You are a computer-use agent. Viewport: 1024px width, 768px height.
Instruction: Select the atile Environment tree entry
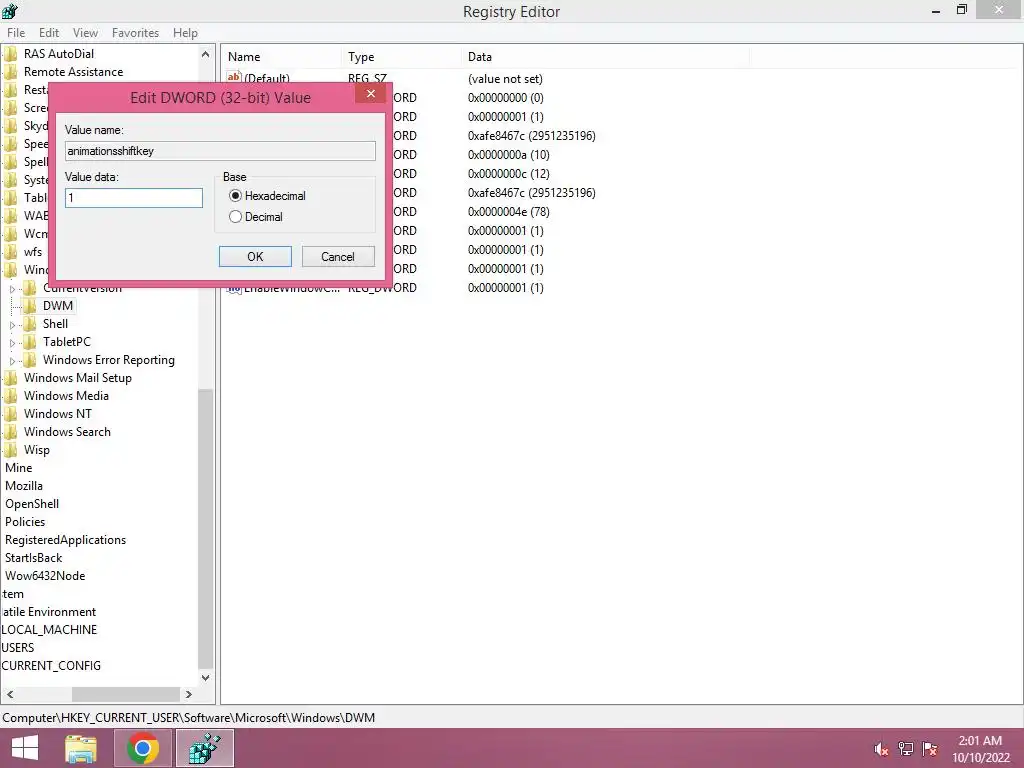pyautogui.click(x=49, y=612)
